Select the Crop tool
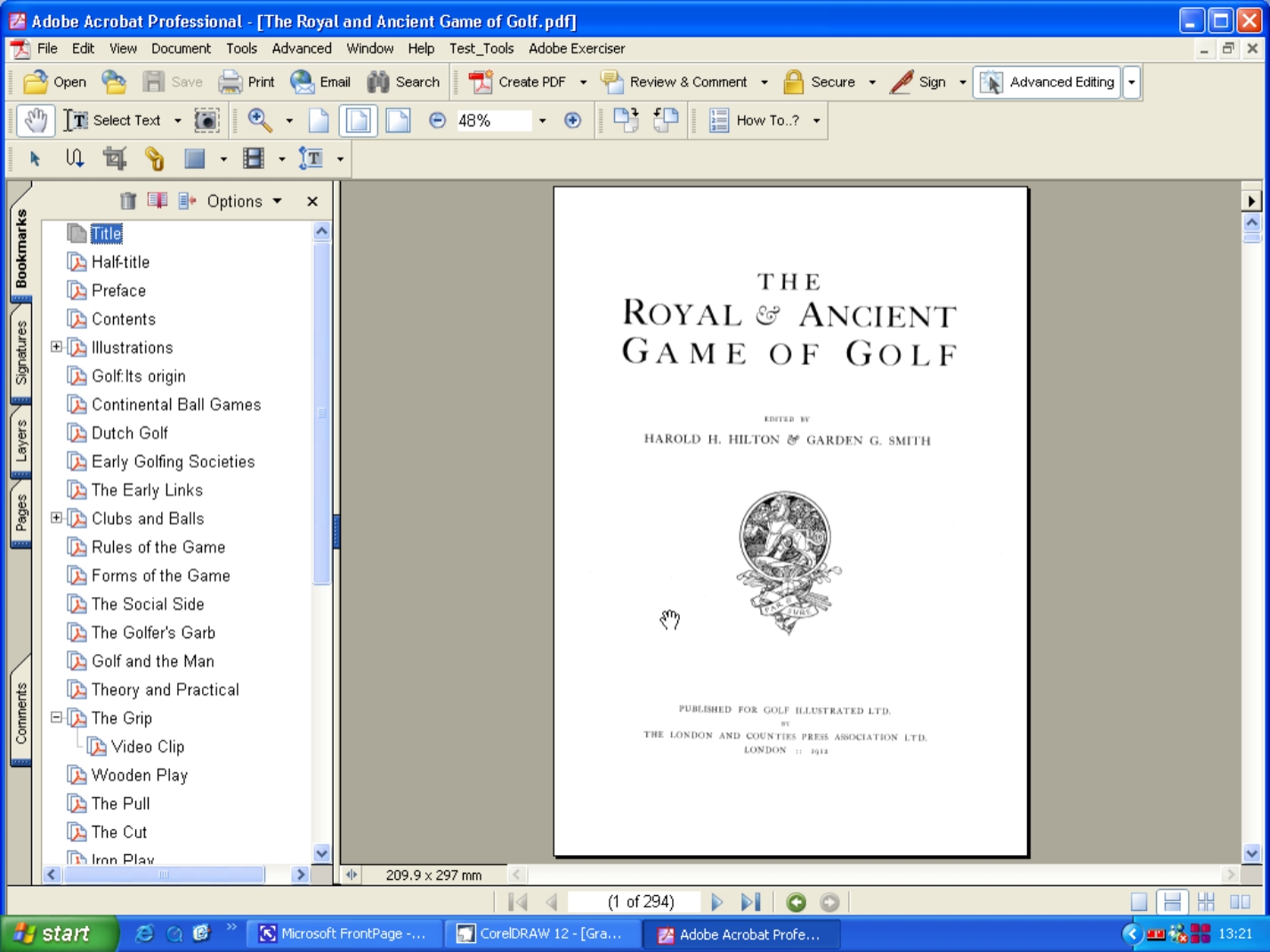The height and width of the screenshot is (952, 1270). (x=115, y=158)
